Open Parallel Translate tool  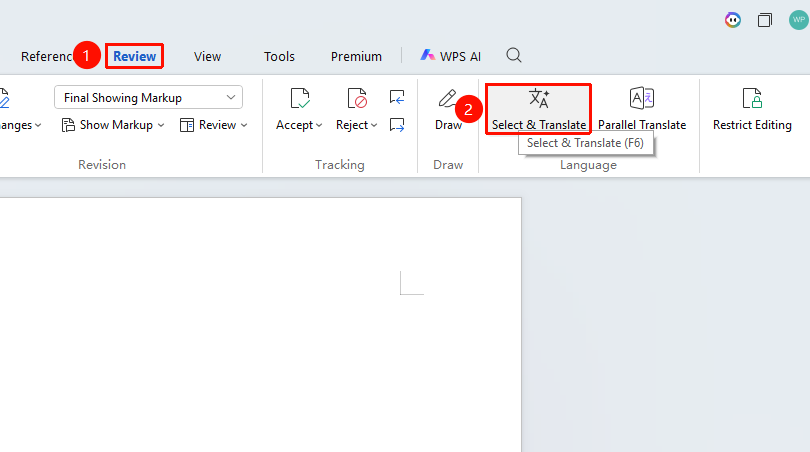642,109
